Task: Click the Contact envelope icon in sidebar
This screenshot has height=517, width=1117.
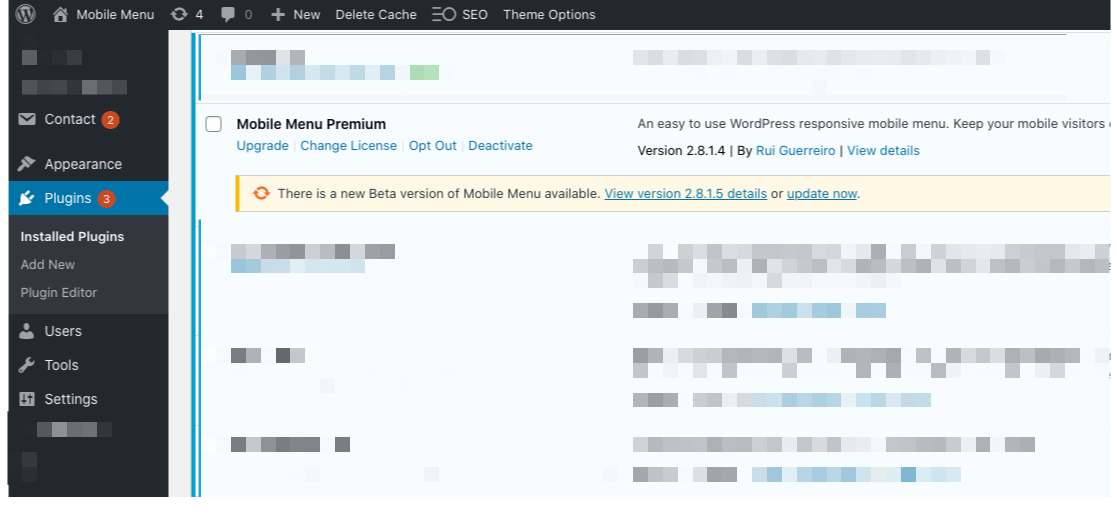Action: pos(27,119)
